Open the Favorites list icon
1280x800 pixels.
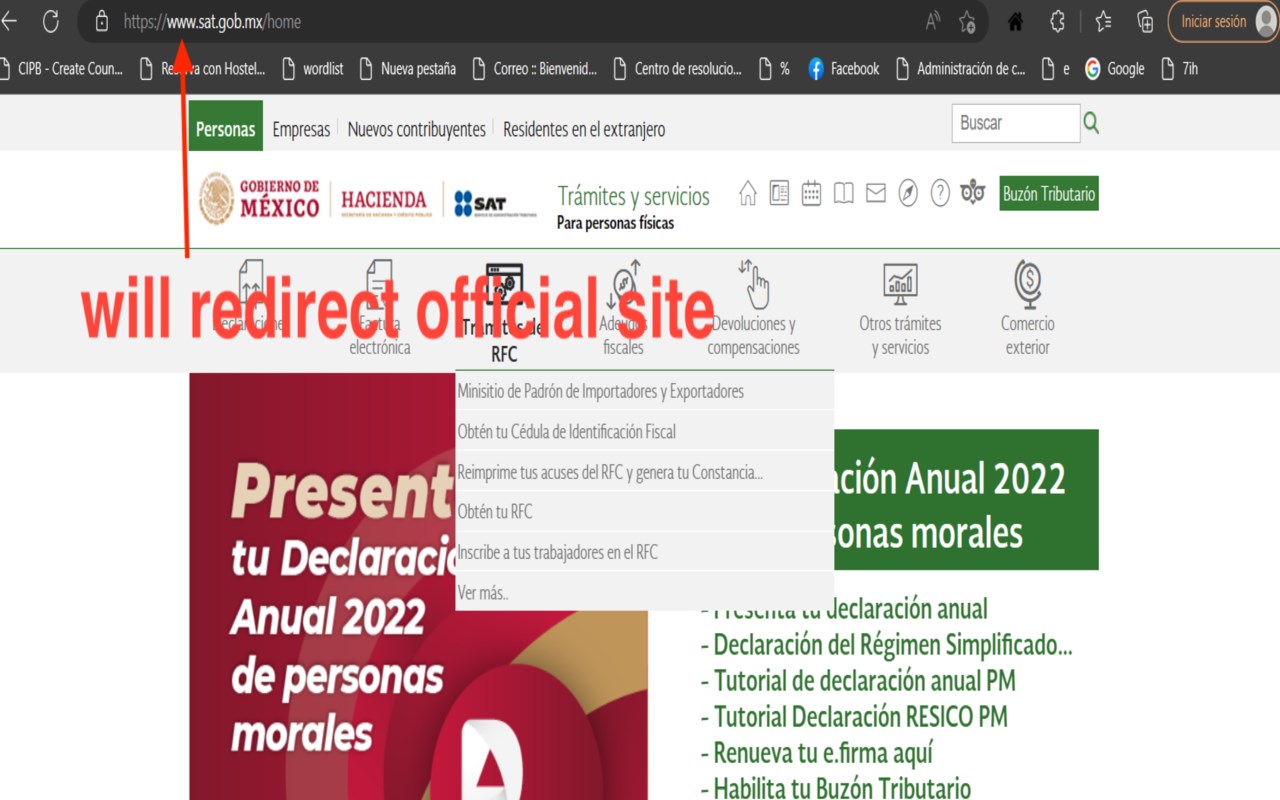point(1103,21)
